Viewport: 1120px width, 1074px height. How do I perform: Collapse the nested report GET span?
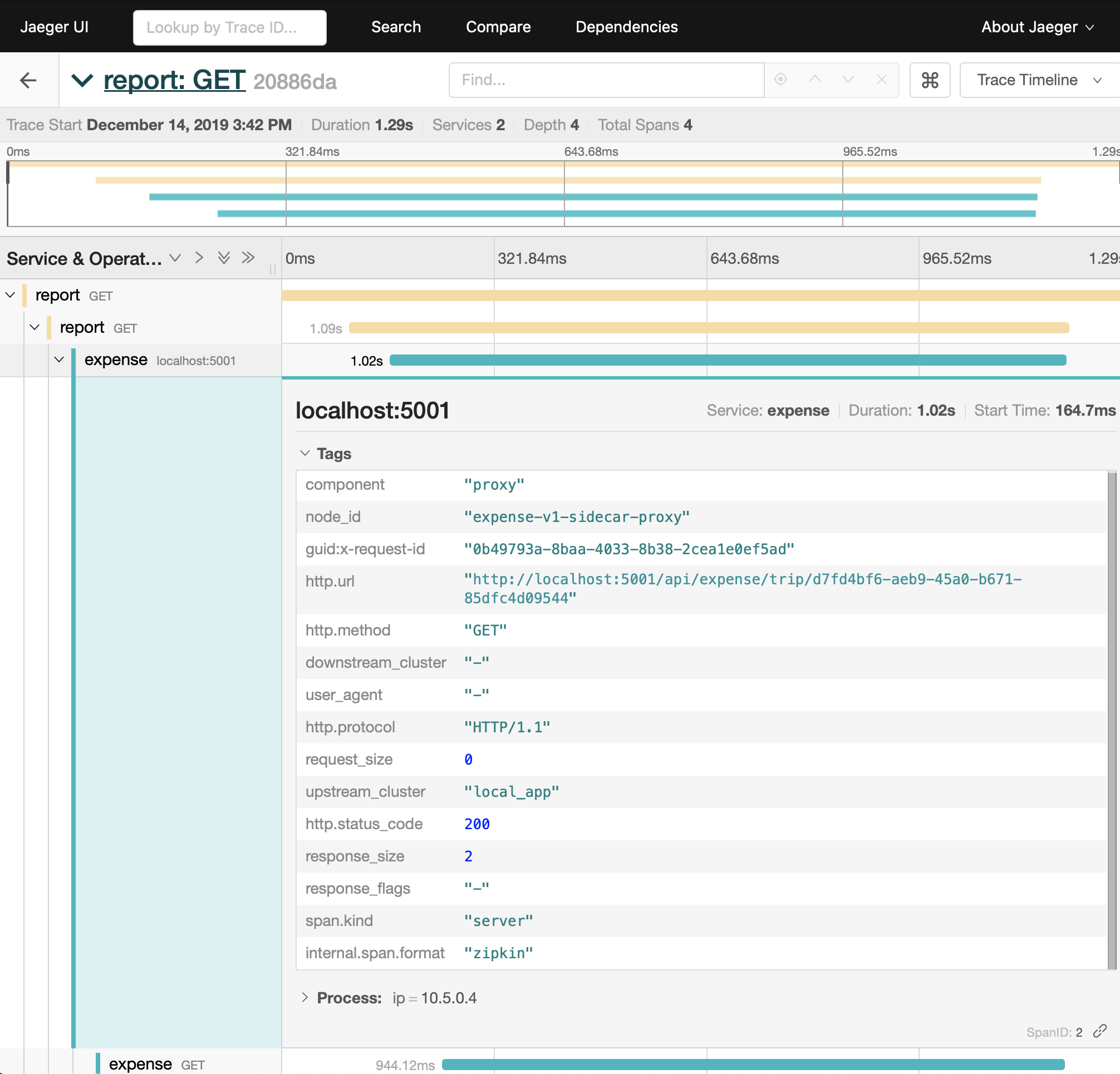tap(35, 327)
